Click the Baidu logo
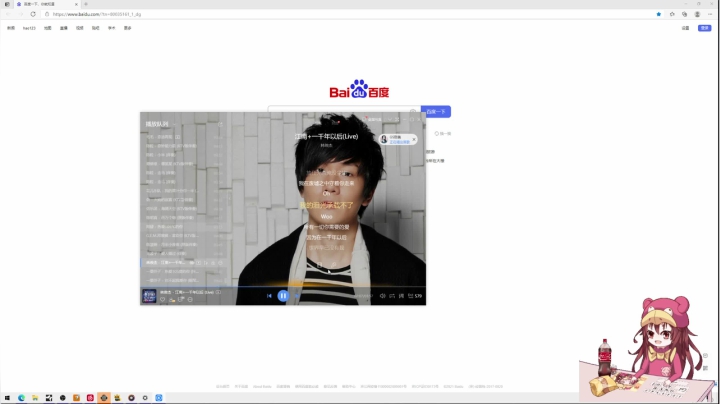The image size is (720, 404). 359,89
